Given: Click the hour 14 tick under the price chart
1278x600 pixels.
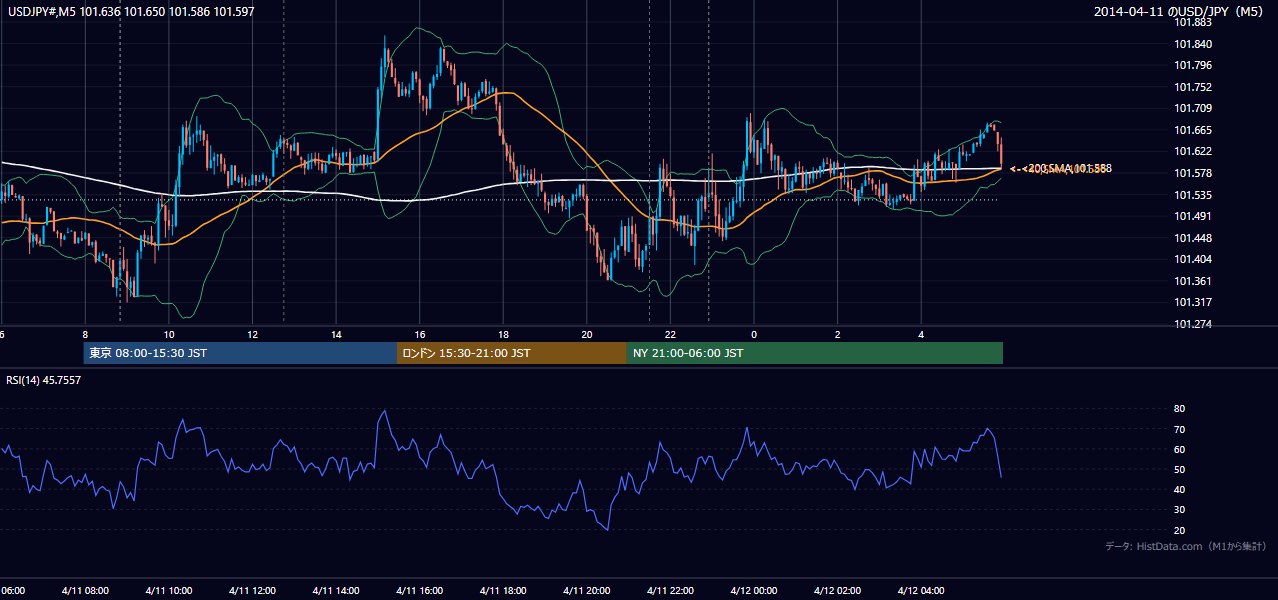Looking at the screenshot, I should [336, 334].
